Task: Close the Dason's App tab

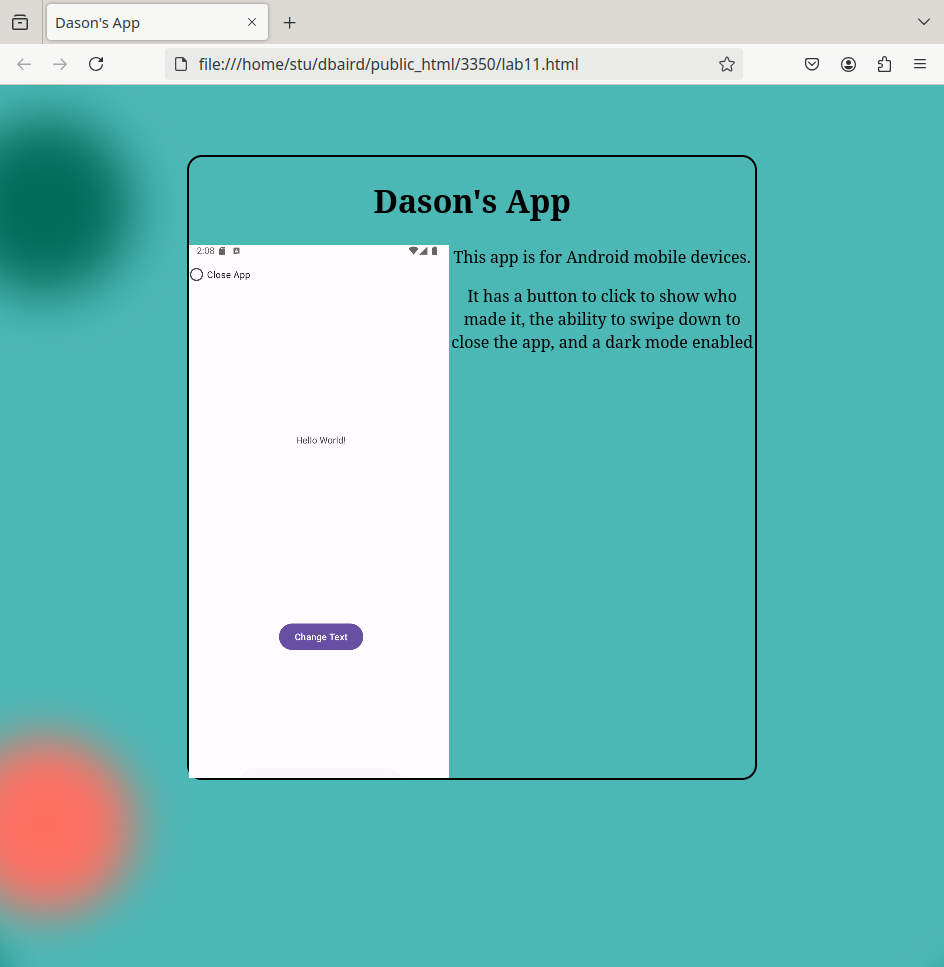Action: (x=252, y=22)
